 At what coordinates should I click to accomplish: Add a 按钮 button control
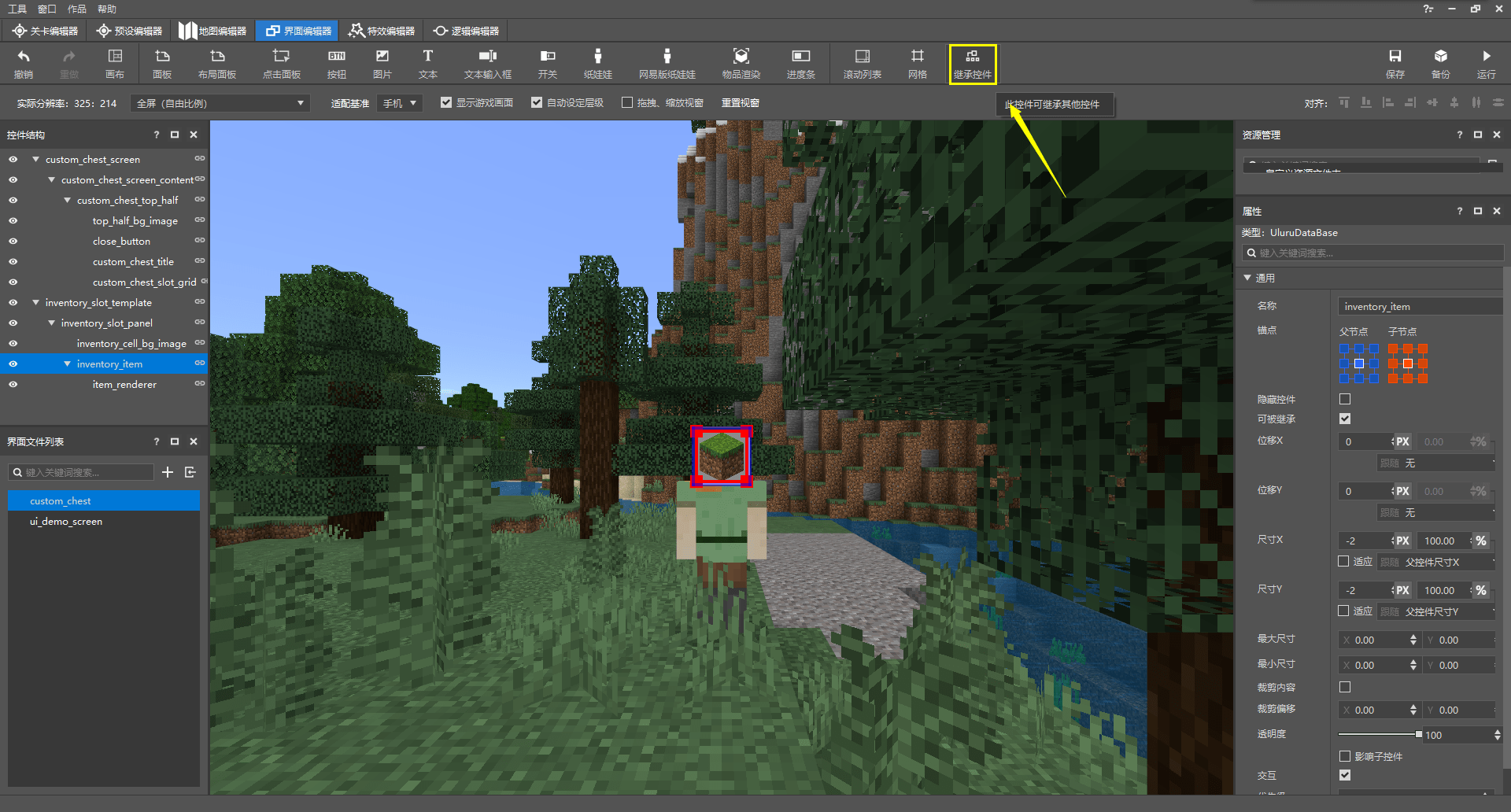[336, 63]
